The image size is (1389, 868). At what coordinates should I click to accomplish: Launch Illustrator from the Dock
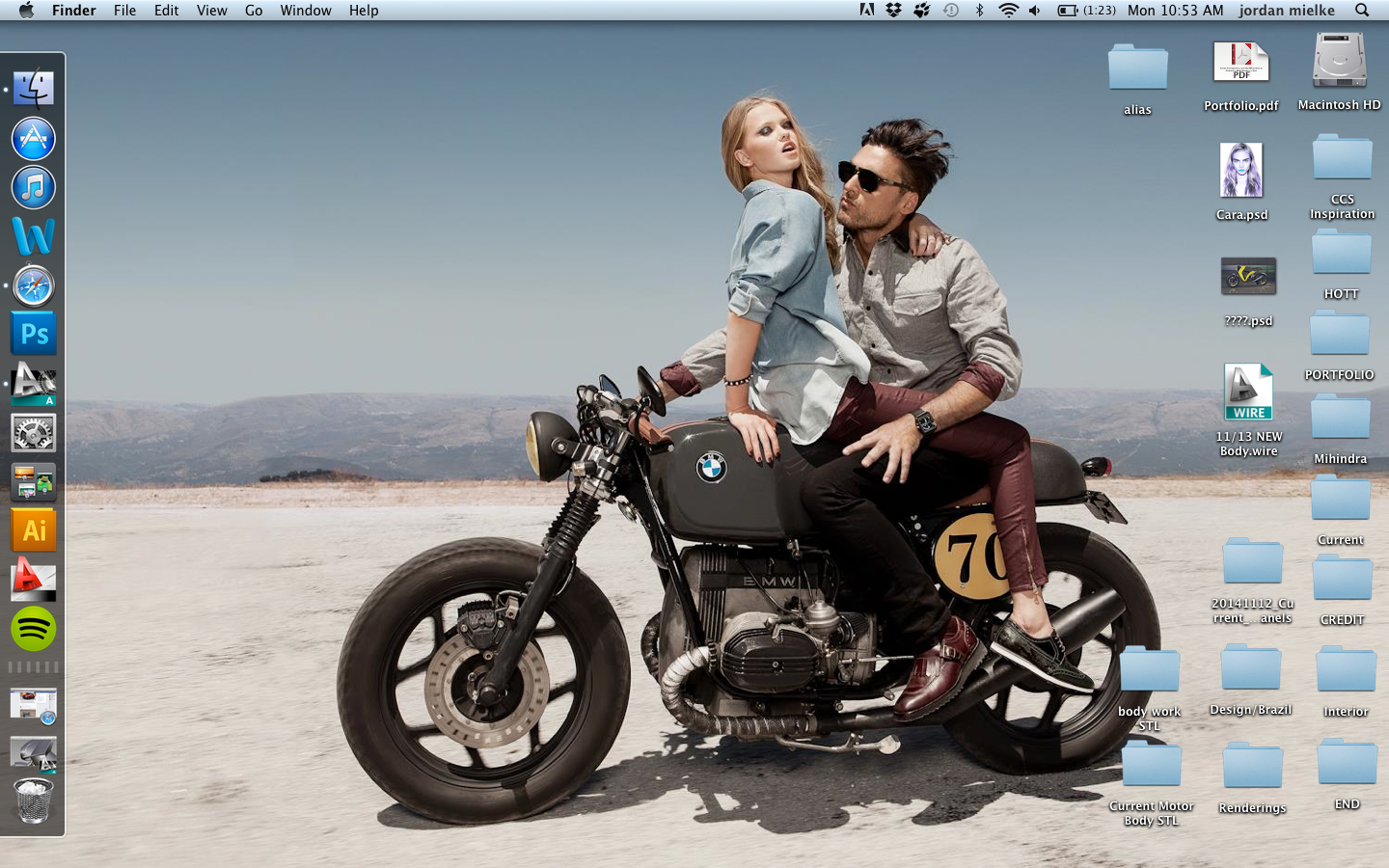pos(33,529)
